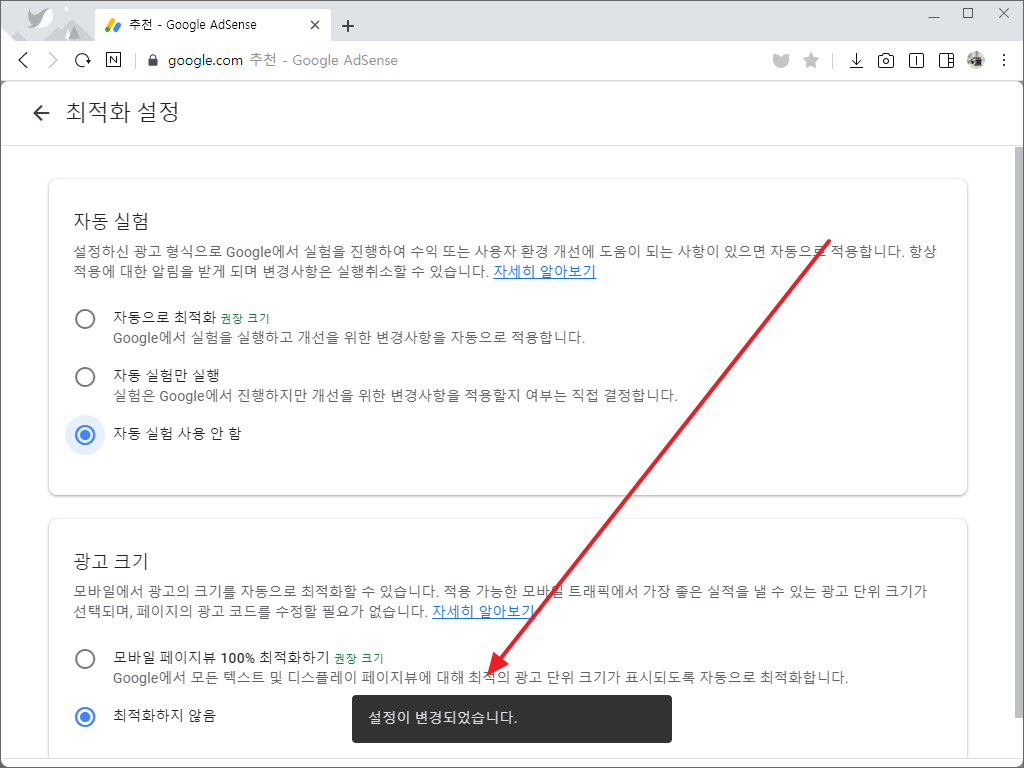
Task: Go back with the browser back arrow
Action: tap(24, 61)
